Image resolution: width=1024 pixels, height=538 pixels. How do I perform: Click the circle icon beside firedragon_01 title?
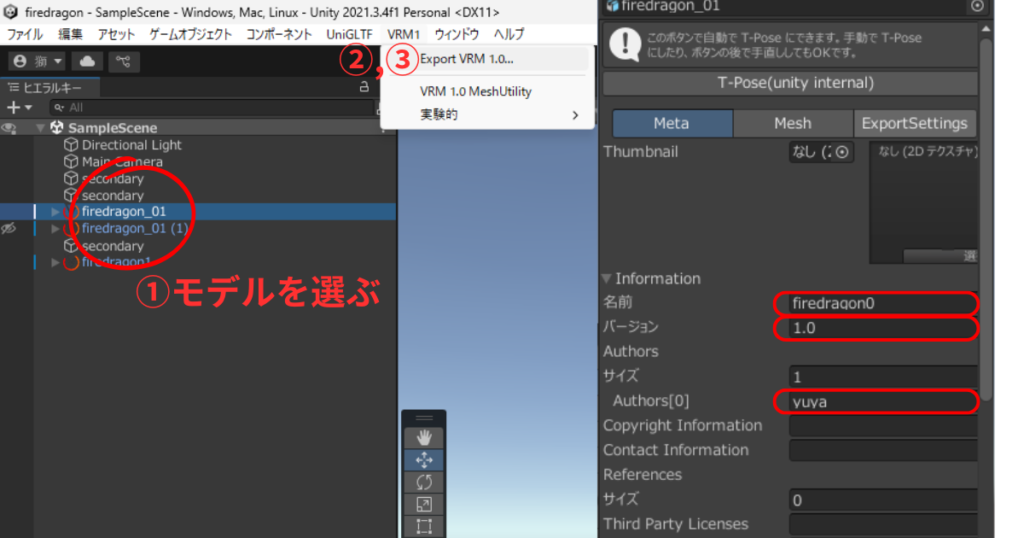tap(977, 6)
